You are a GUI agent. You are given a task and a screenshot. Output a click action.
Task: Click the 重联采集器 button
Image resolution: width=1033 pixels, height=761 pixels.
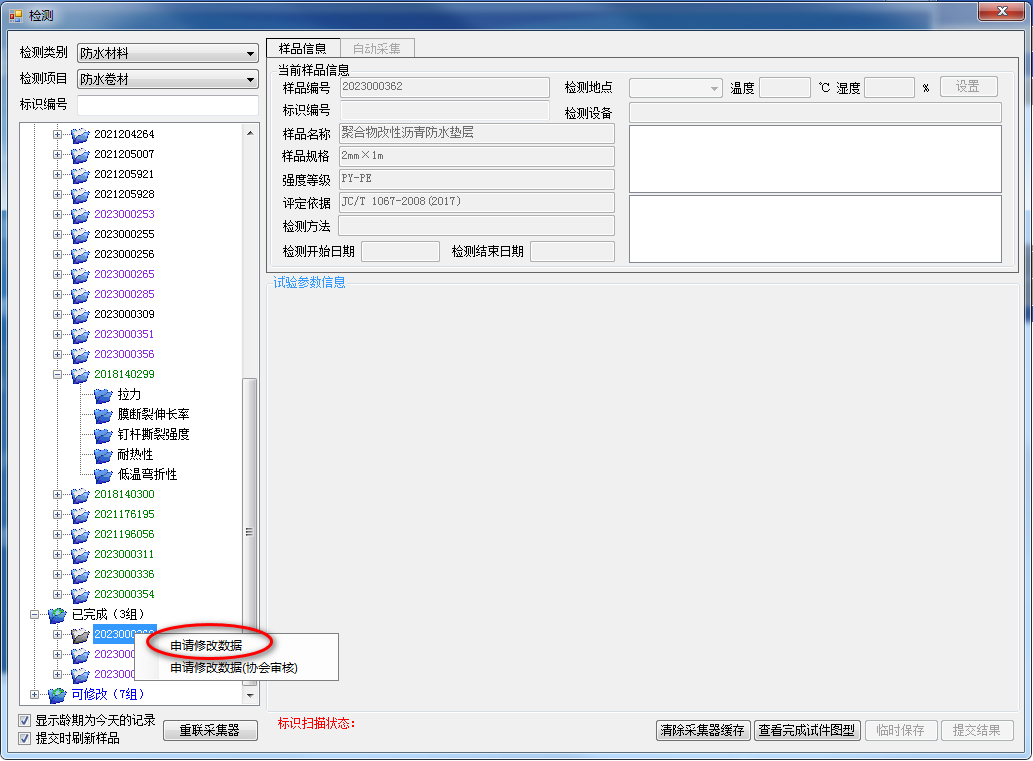click(210, 730)
